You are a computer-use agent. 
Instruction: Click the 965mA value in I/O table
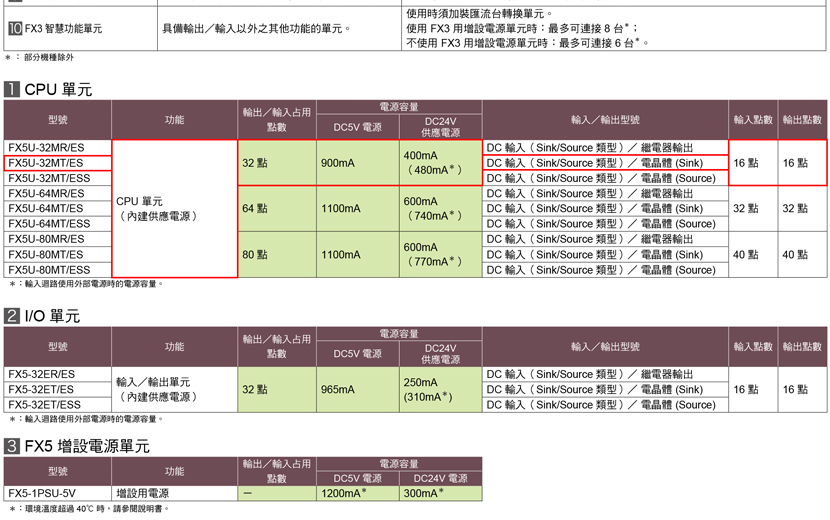(358, 390)
